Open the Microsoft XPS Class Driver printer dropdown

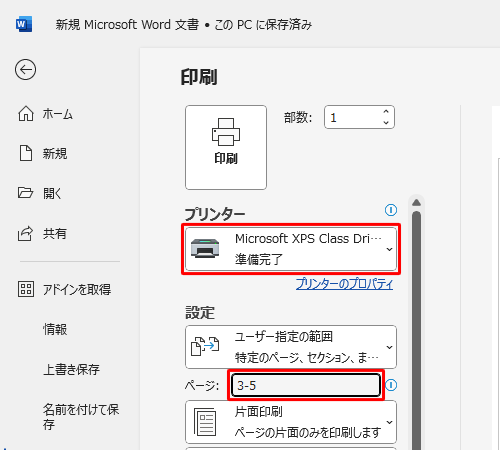[x=291, y=249]
